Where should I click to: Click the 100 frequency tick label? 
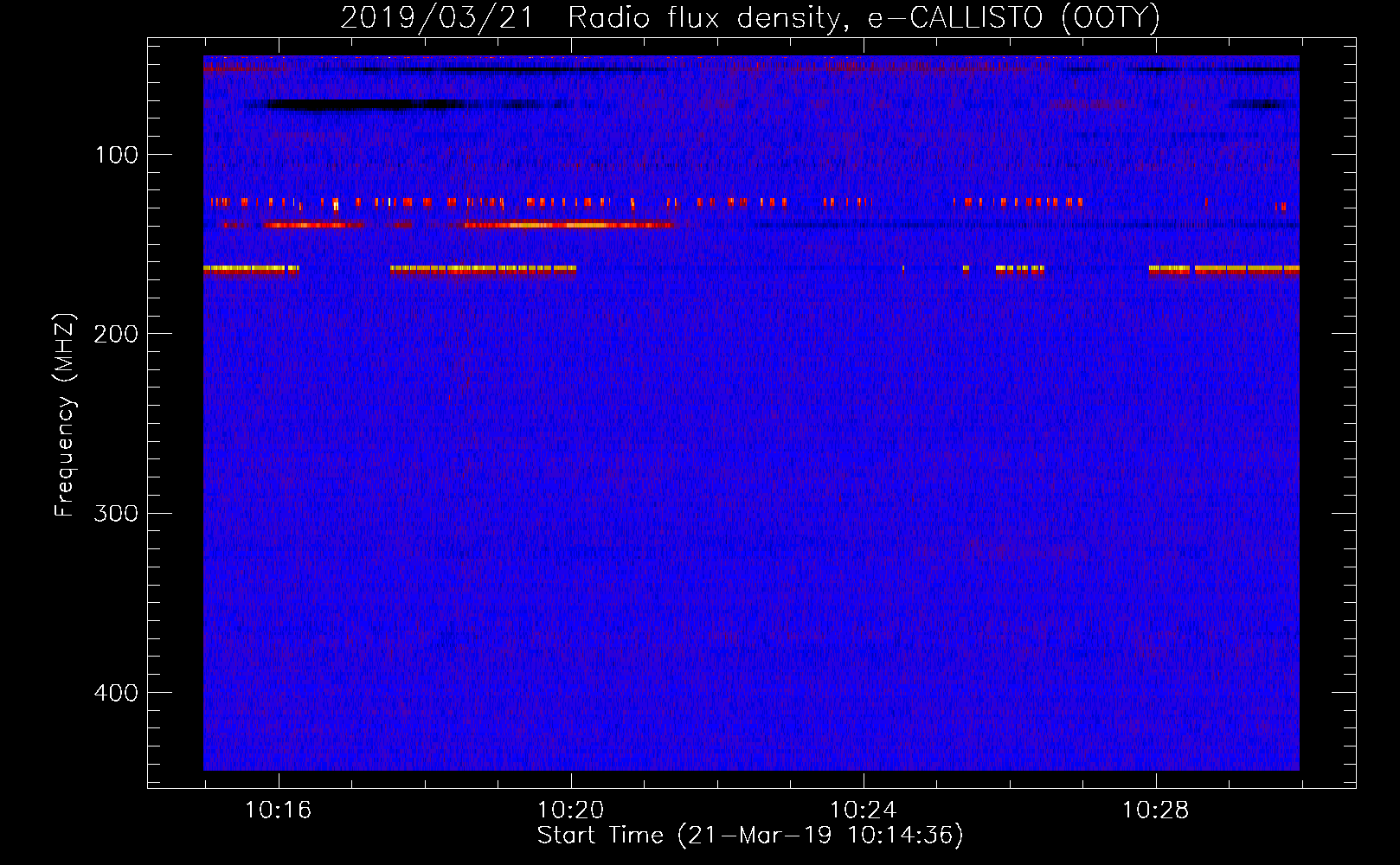pyautogui.click(x=117, y=155)
